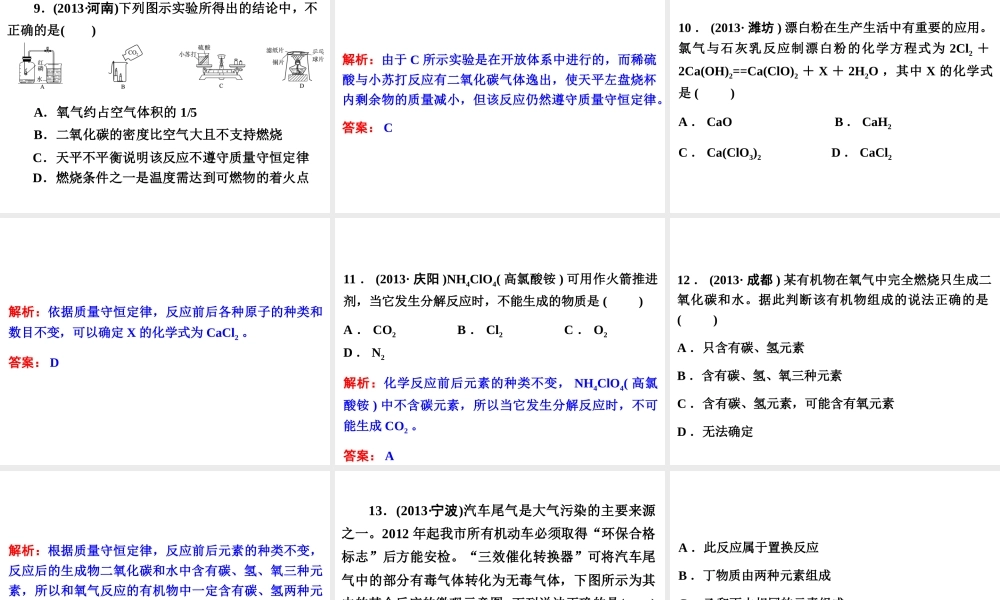Choose option C '含有碳、氢元素，可能含有氧元素'

tap(786, 404)
